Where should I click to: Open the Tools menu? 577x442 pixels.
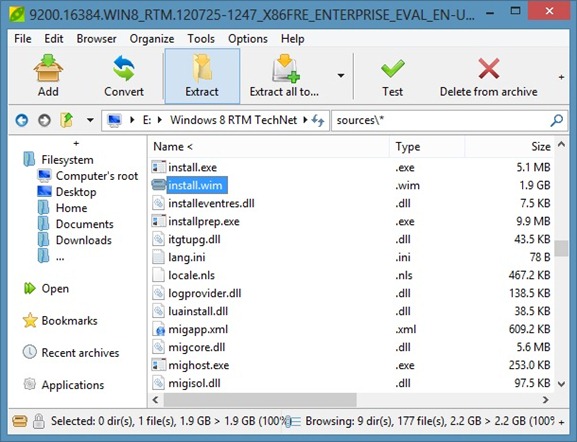click(201, 39)
